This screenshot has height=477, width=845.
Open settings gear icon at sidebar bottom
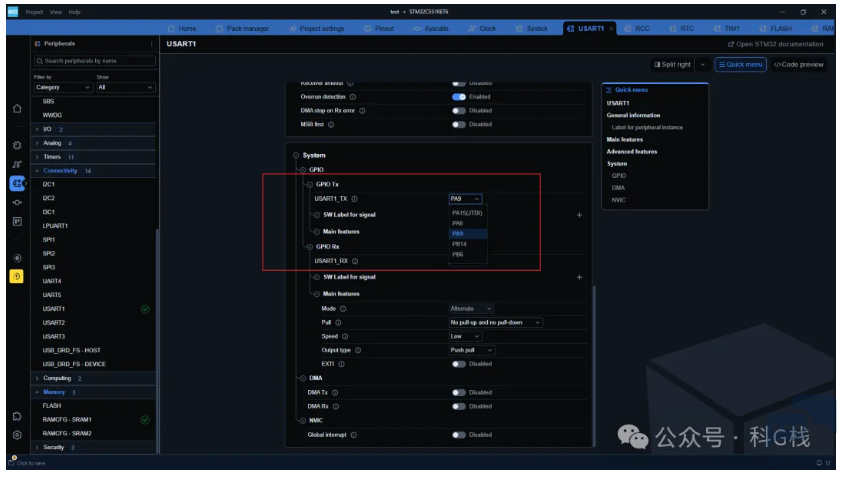coord(17,435)
